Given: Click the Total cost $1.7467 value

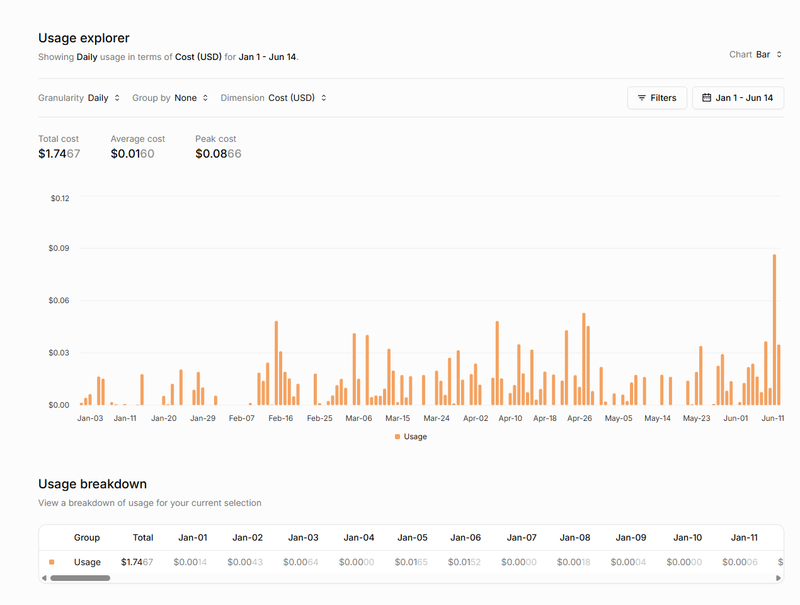Looking at the screenshot, I should 59,154.
